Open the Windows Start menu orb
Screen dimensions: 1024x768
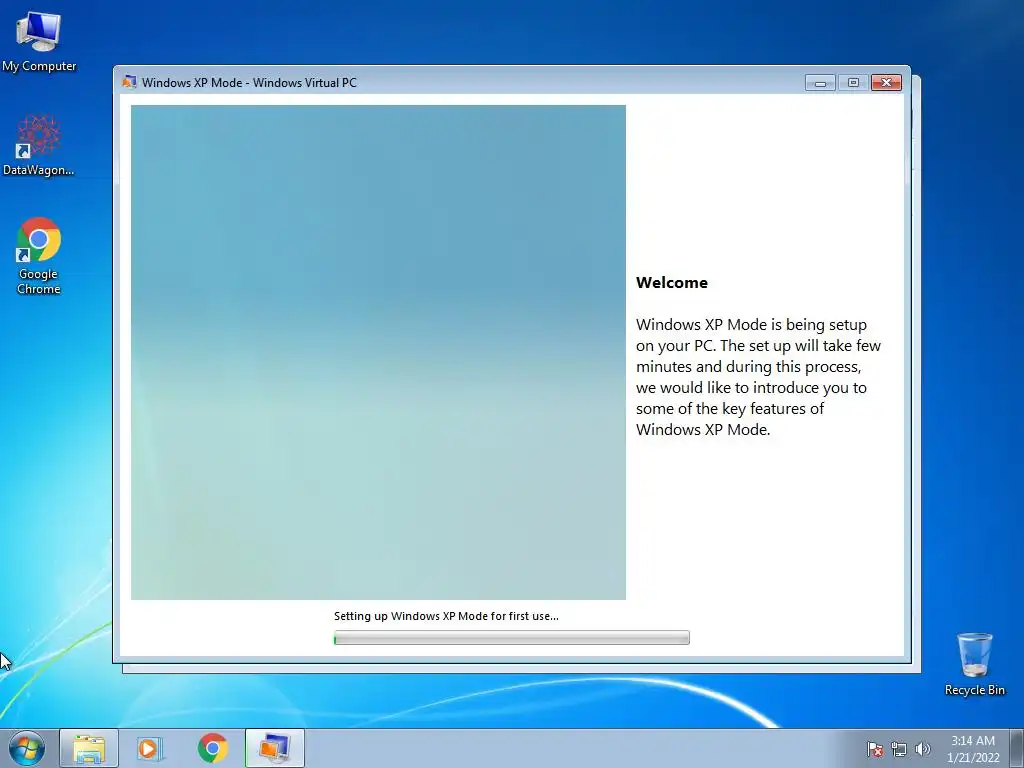[27, 748]
